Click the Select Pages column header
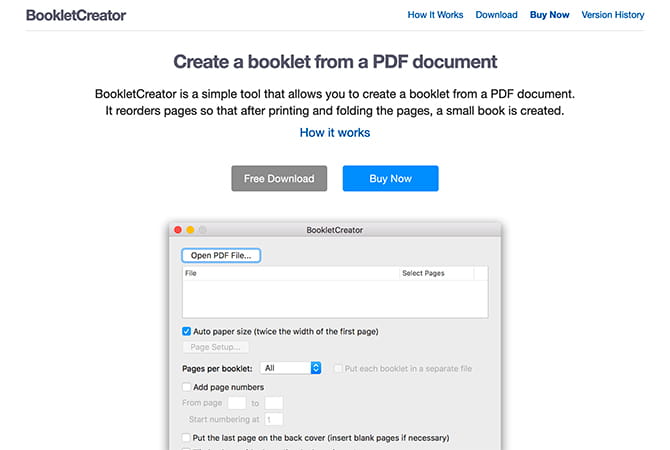The width and height of the screenshot is (670, 450). (436, 273)
